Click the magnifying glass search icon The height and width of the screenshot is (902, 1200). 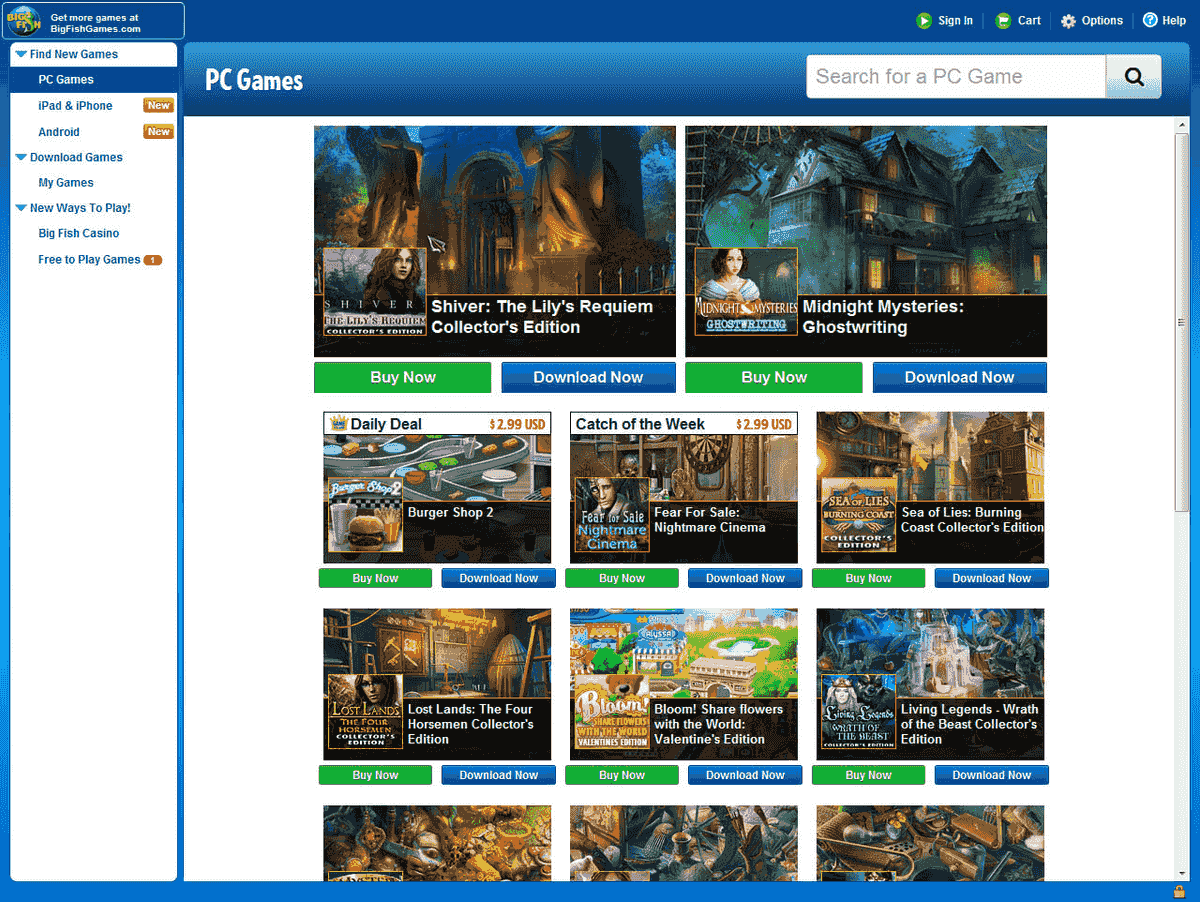click(1133, 76)
